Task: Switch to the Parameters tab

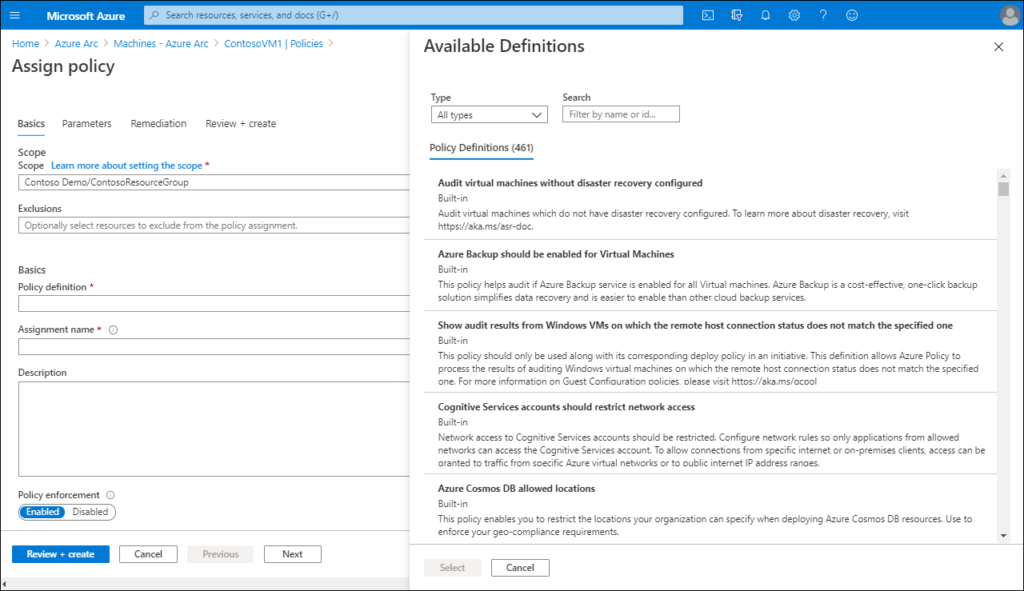Action: coord(87,124)
